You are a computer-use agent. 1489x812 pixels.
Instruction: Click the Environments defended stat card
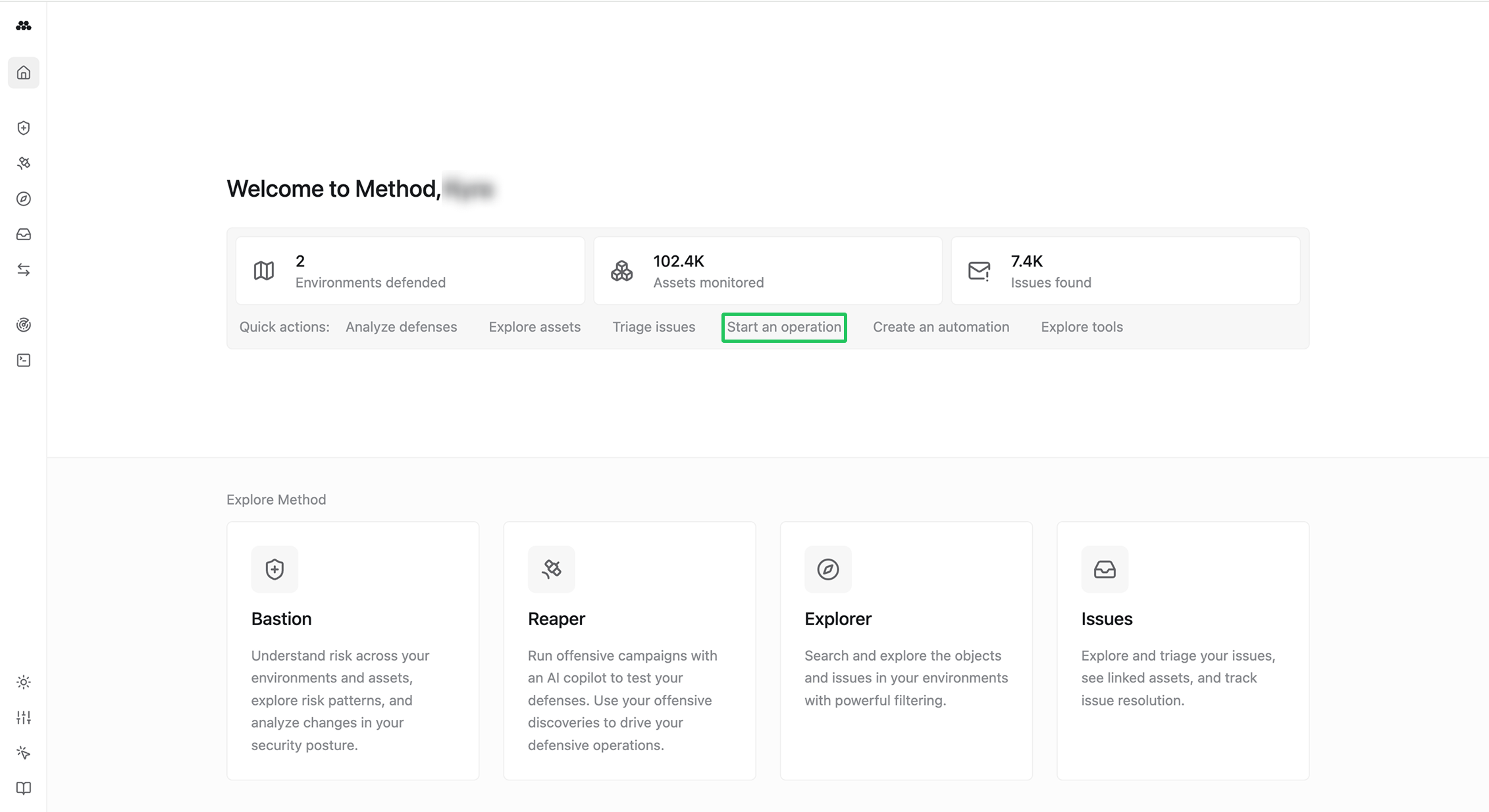click(410, 271)
